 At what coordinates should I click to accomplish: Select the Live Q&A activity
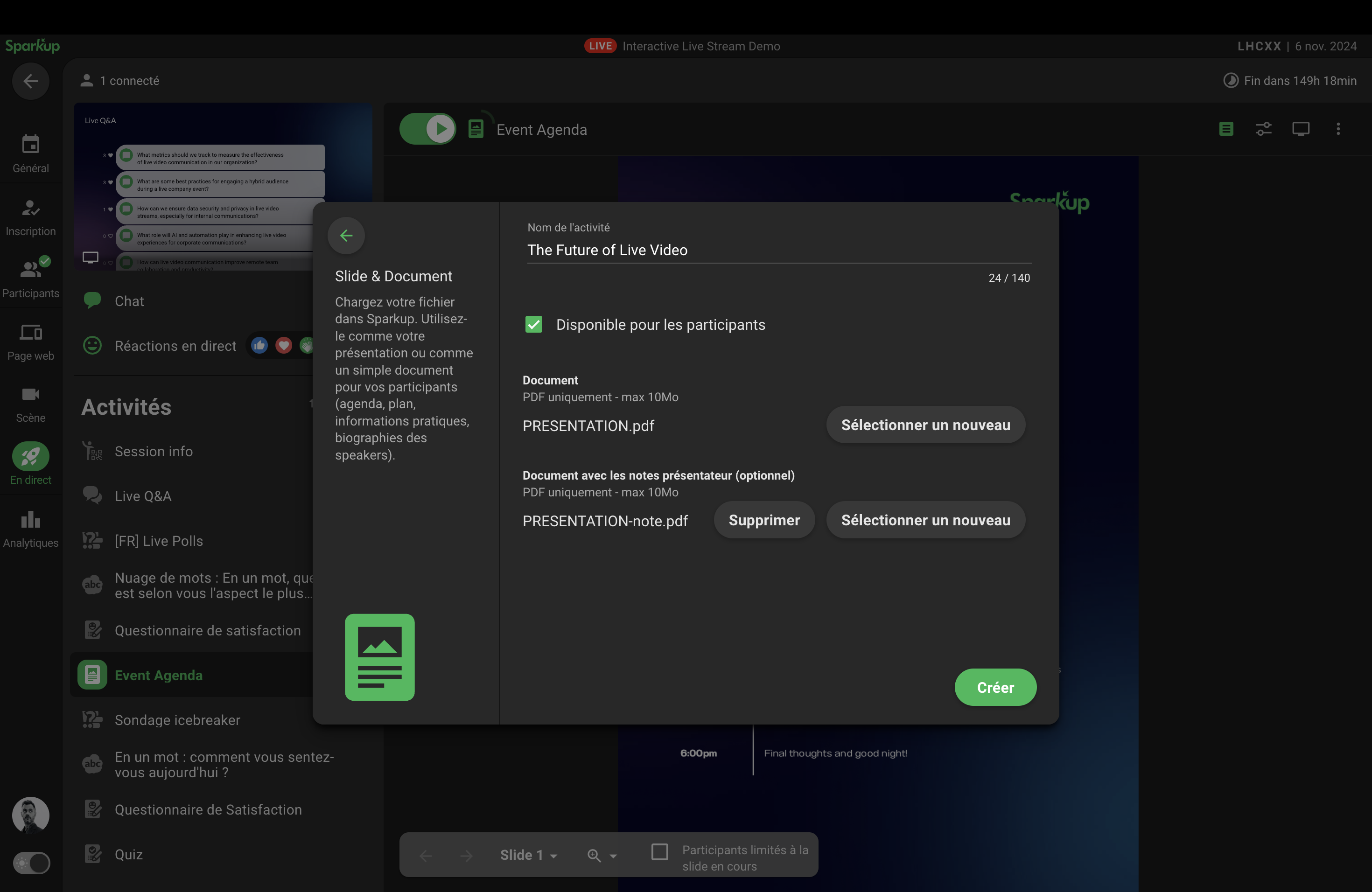click(143, 496)
